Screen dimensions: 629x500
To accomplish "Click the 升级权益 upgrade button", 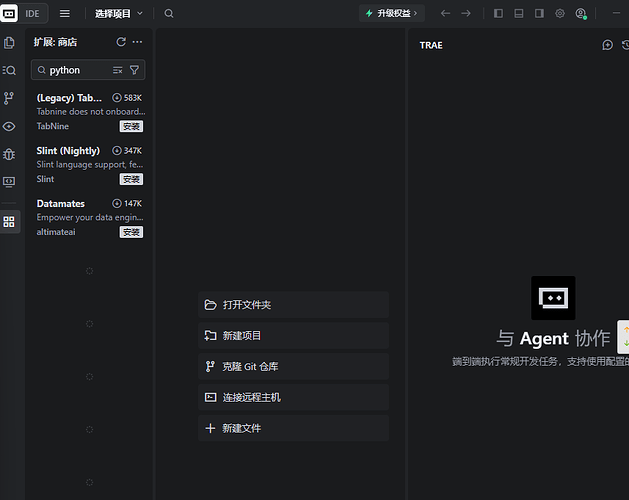I will point(392,14).
